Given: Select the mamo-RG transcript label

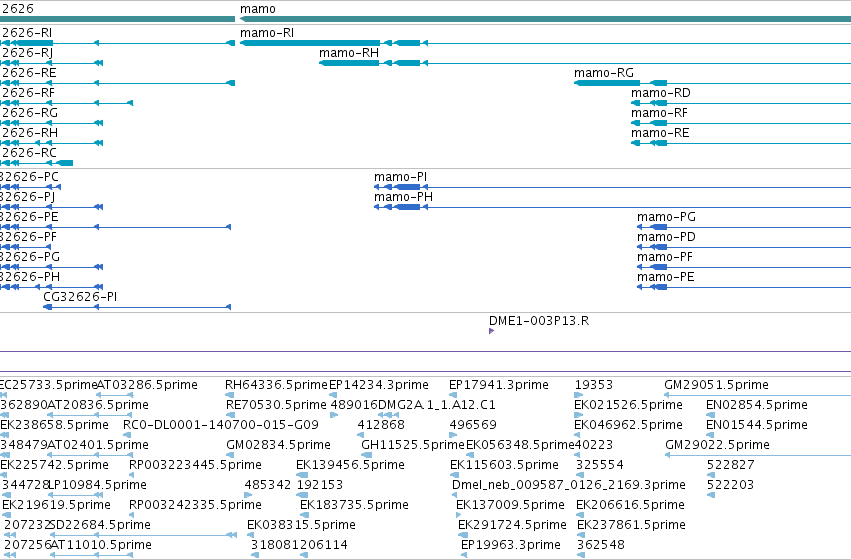Looking at the screenshot, I should click(x=604, y=73).
